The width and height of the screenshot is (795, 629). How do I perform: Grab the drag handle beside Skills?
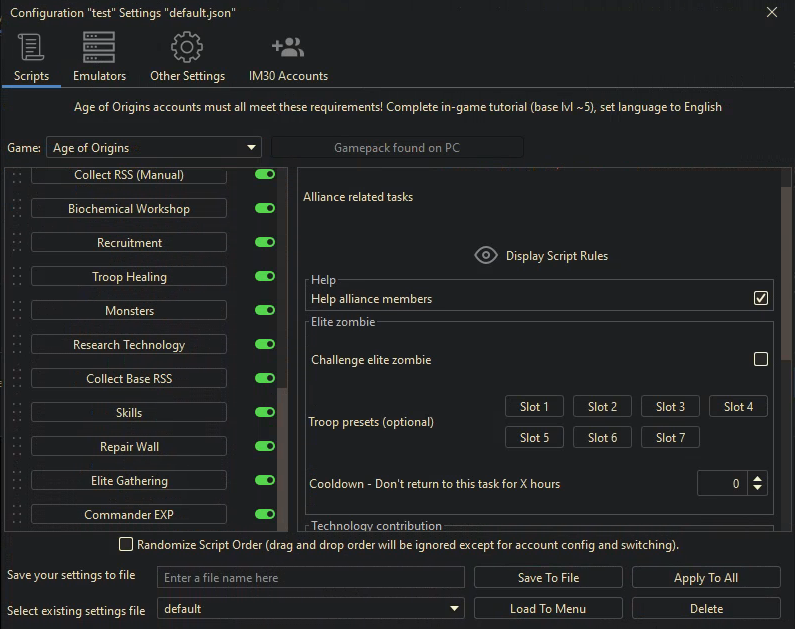coord(16,413)
